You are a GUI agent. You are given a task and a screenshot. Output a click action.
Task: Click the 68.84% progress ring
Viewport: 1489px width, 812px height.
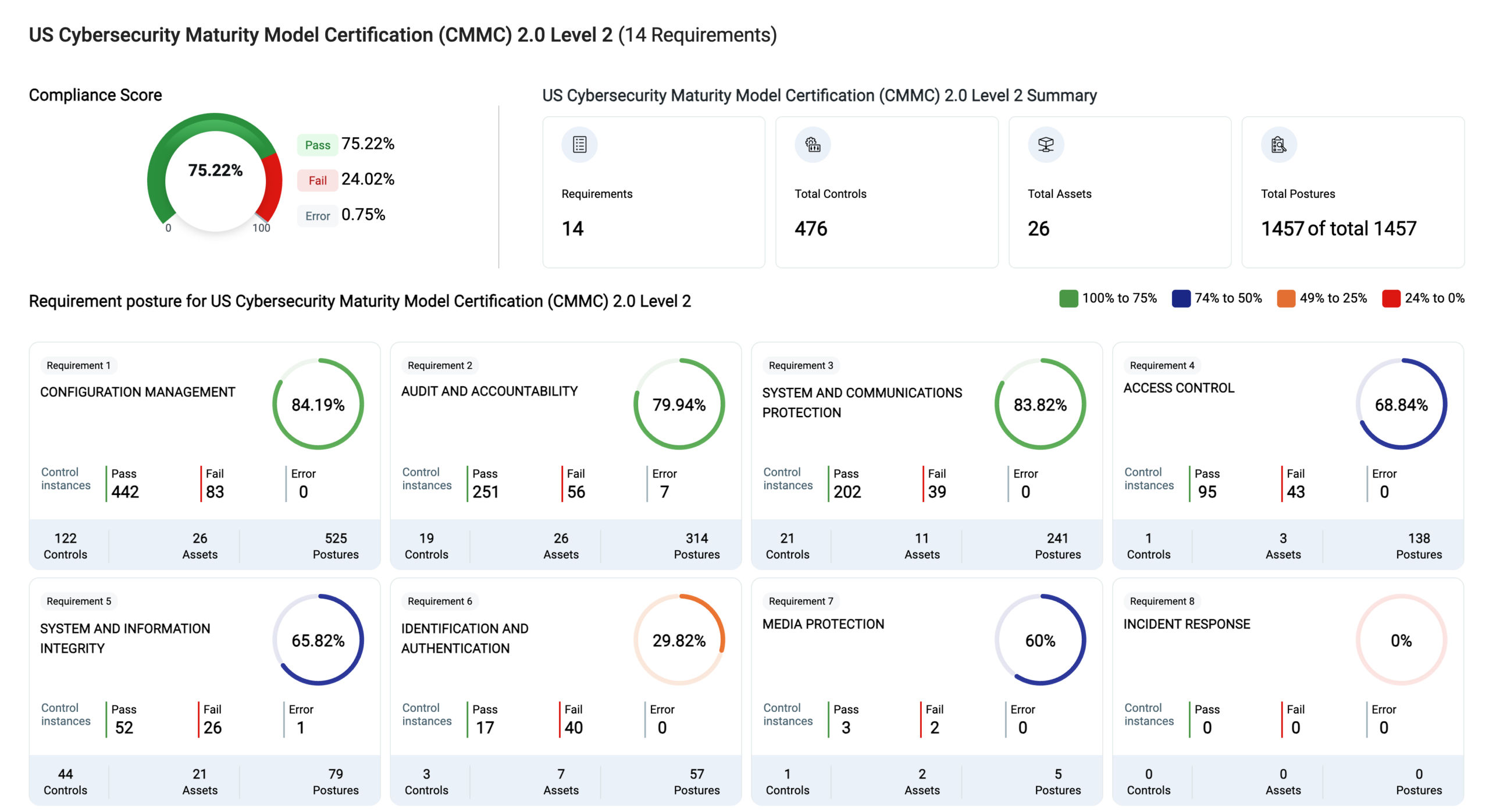pyautogui.click(x=1402, y=404)
